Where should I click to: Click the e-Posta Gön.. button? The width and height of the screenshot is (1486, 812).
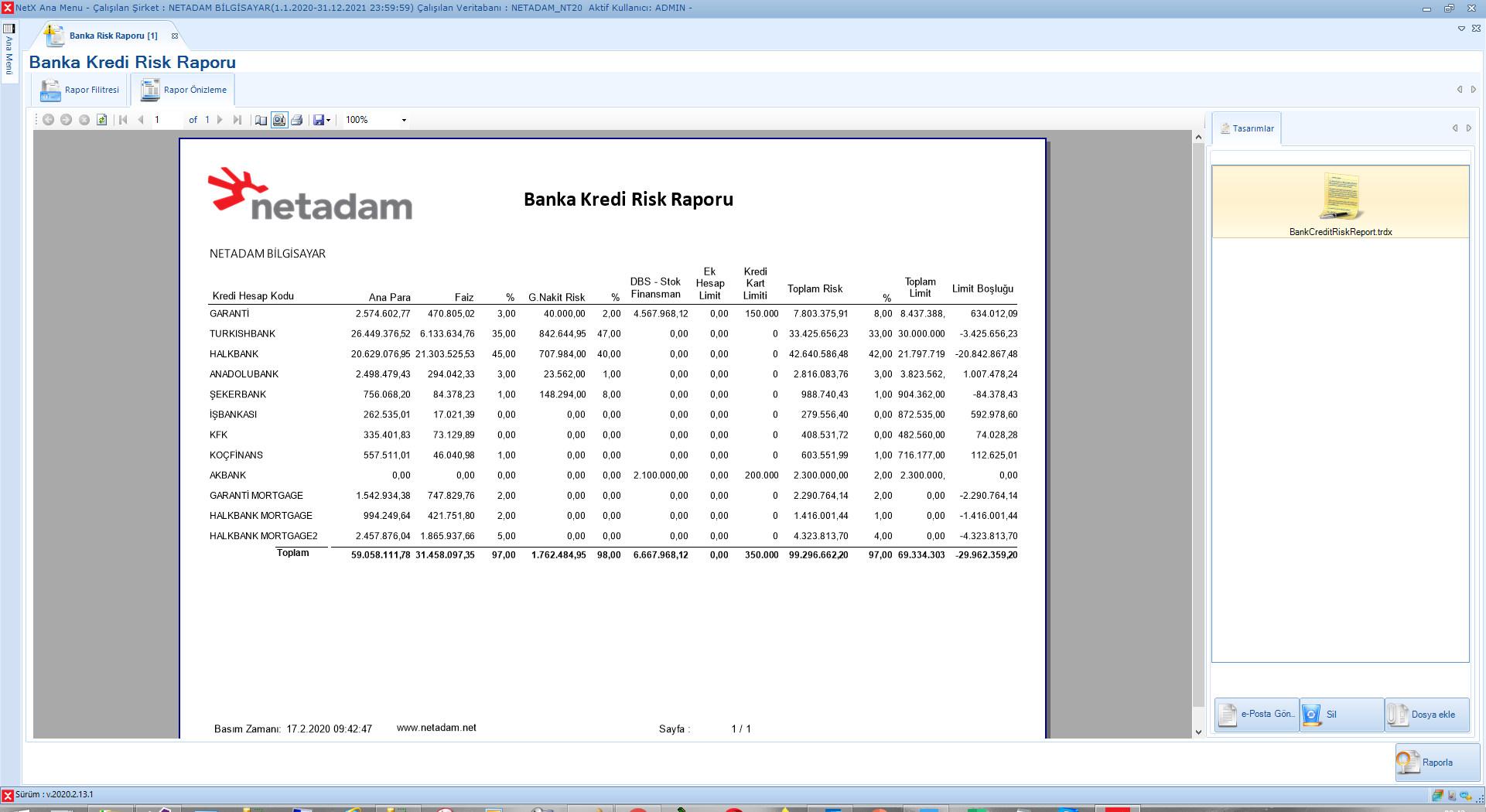coord(1257,715)
